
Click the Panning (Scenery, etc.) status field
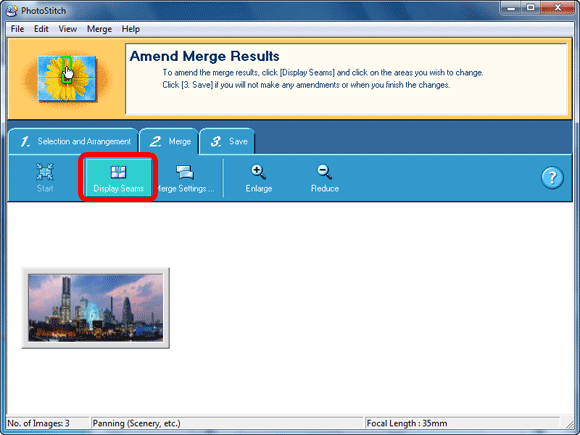227,423
